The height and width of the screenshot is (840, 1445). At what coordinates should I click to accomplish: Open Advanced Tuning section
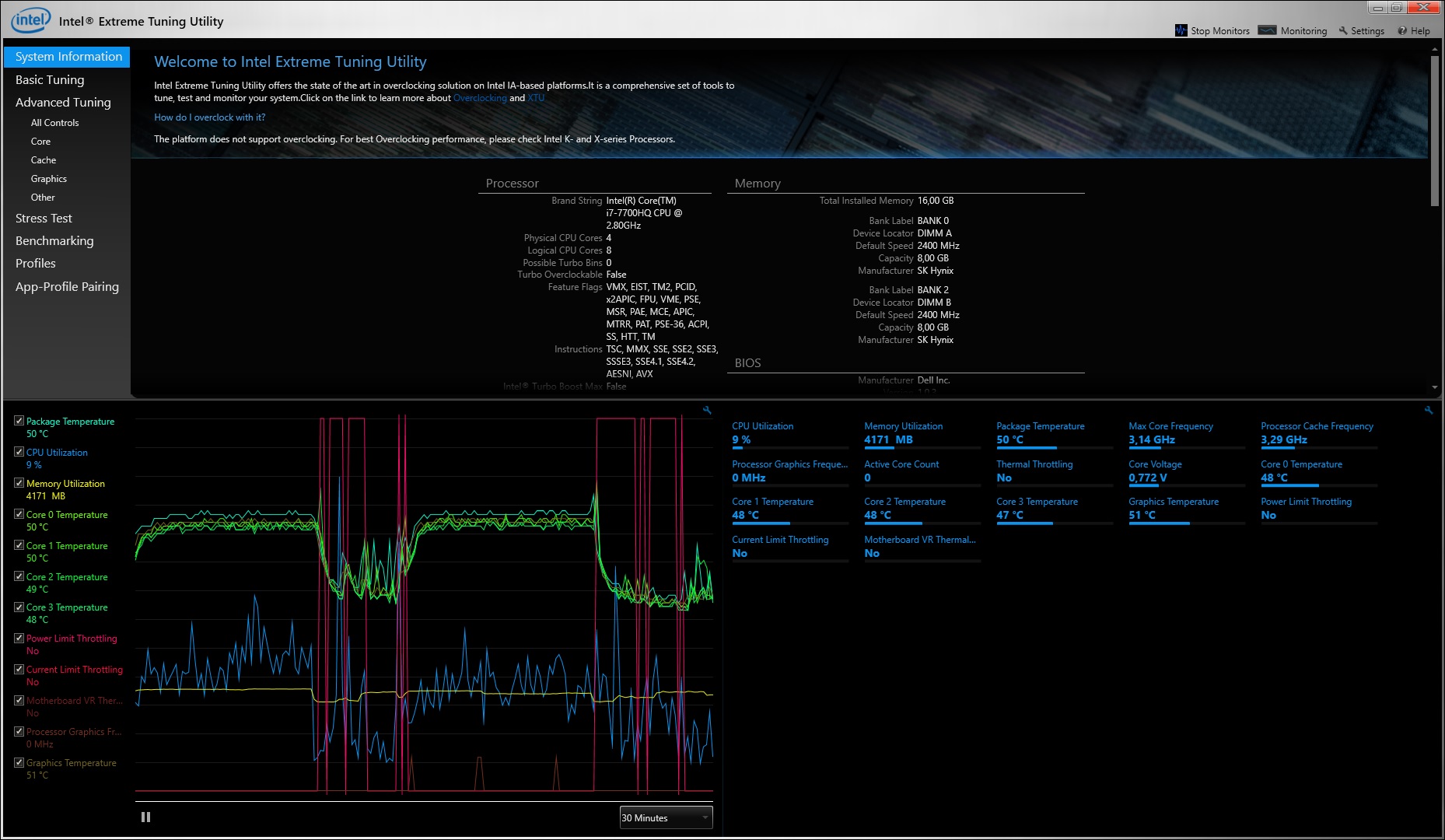click(63, 102)
